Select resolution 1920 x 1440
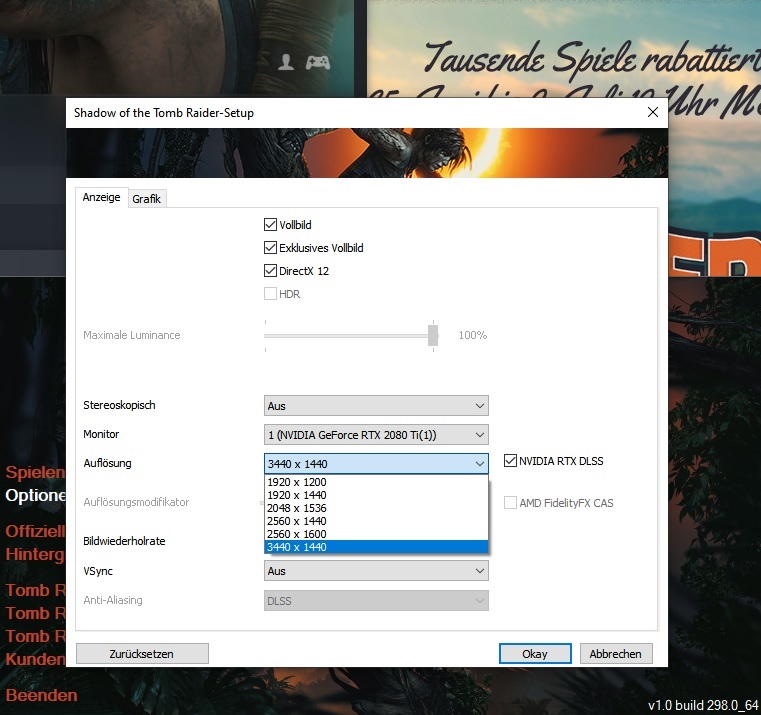 click(376, 495)
